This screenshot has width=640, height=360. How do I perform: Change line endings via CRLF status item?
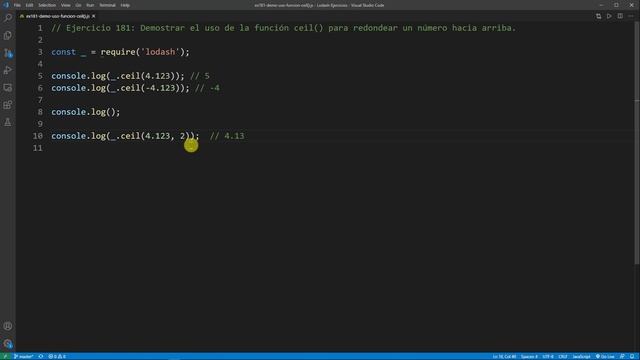pyautogui.click(x=563, y=356)
